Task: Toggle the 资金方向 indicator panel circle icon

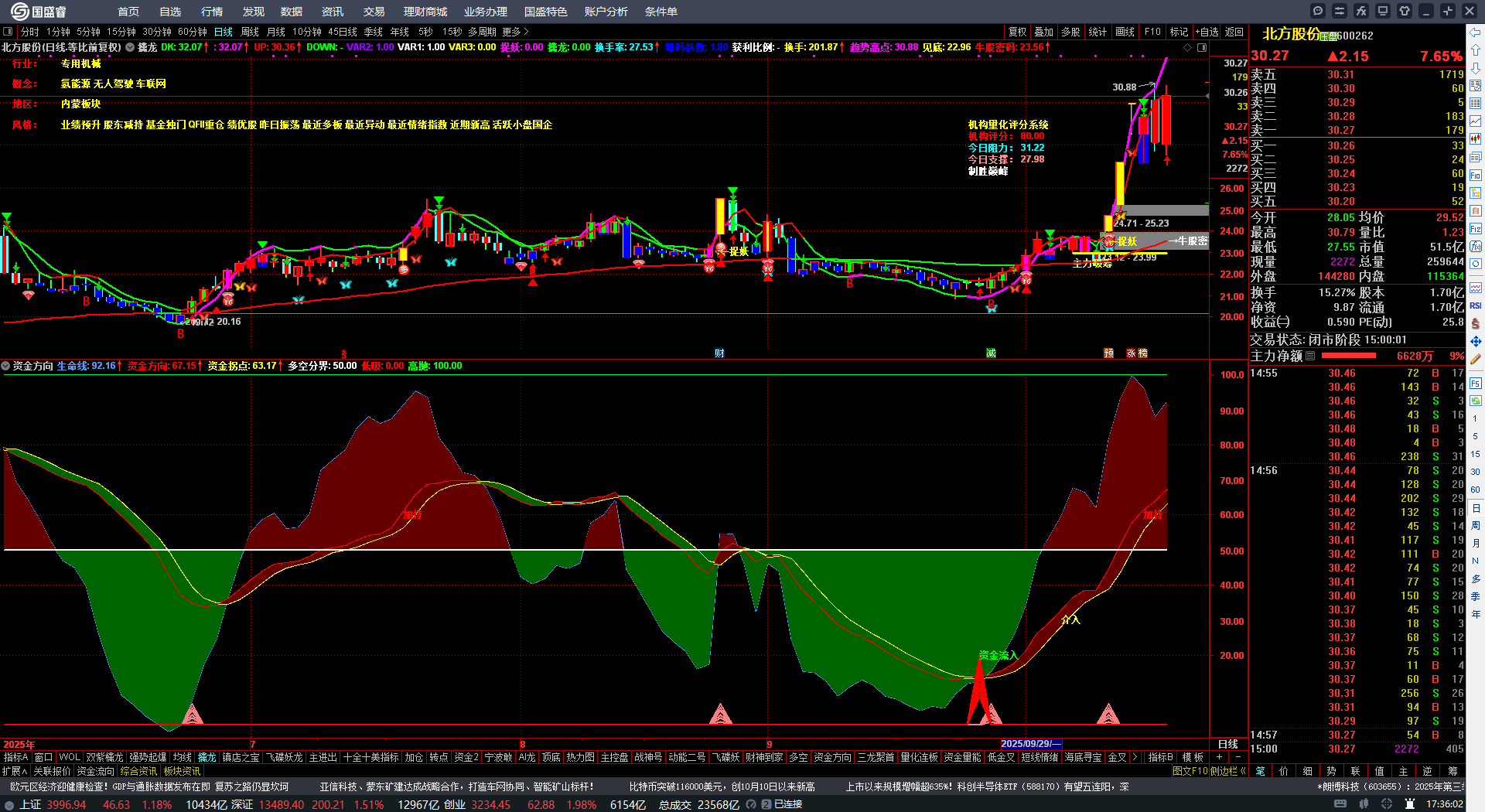Action: (5, 366)
